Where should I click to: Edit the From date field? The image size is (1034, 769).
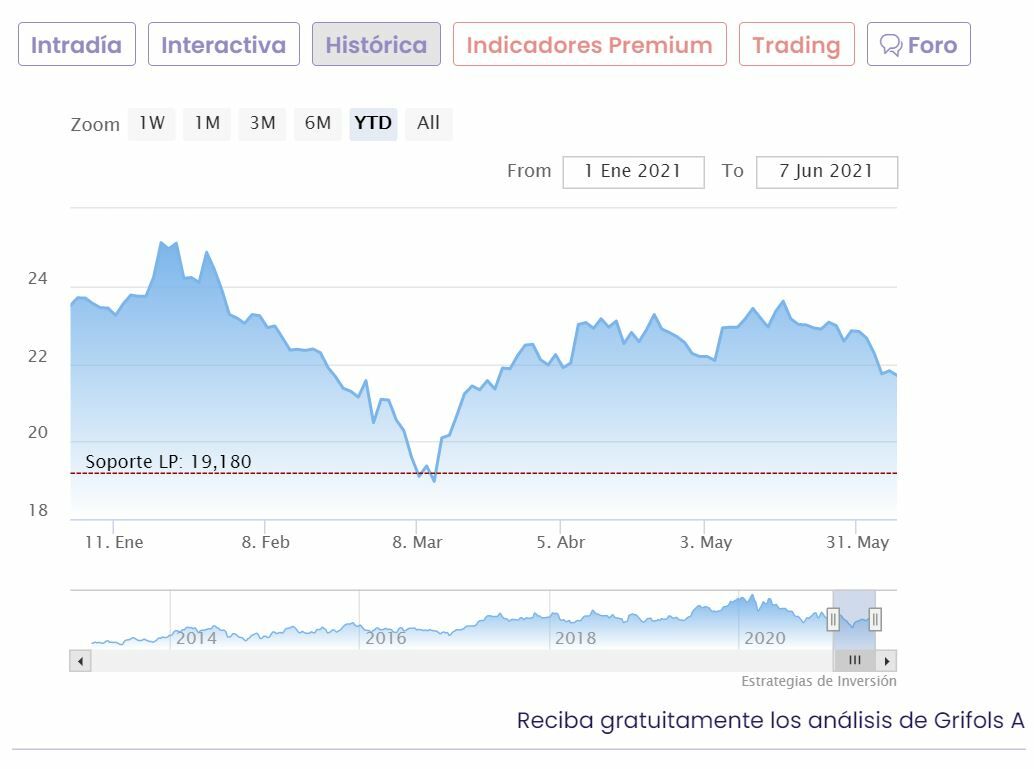click(633, 171)
